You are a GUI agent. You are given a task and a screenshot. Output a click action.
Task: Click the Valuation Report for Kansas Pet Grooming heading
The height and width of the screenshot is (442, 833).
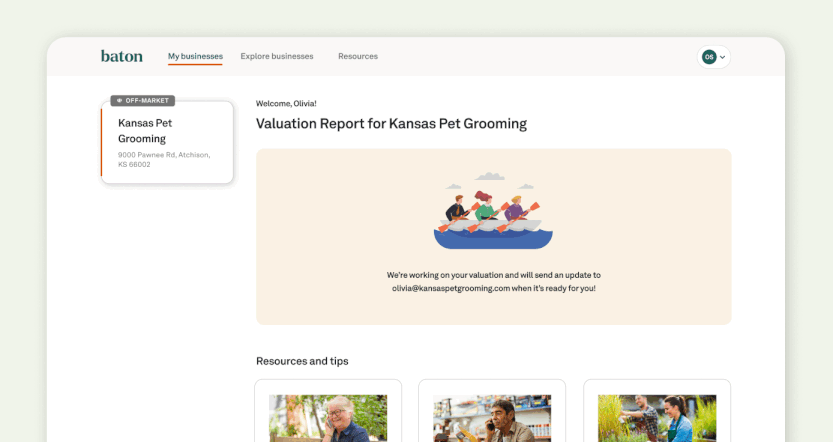391,124
